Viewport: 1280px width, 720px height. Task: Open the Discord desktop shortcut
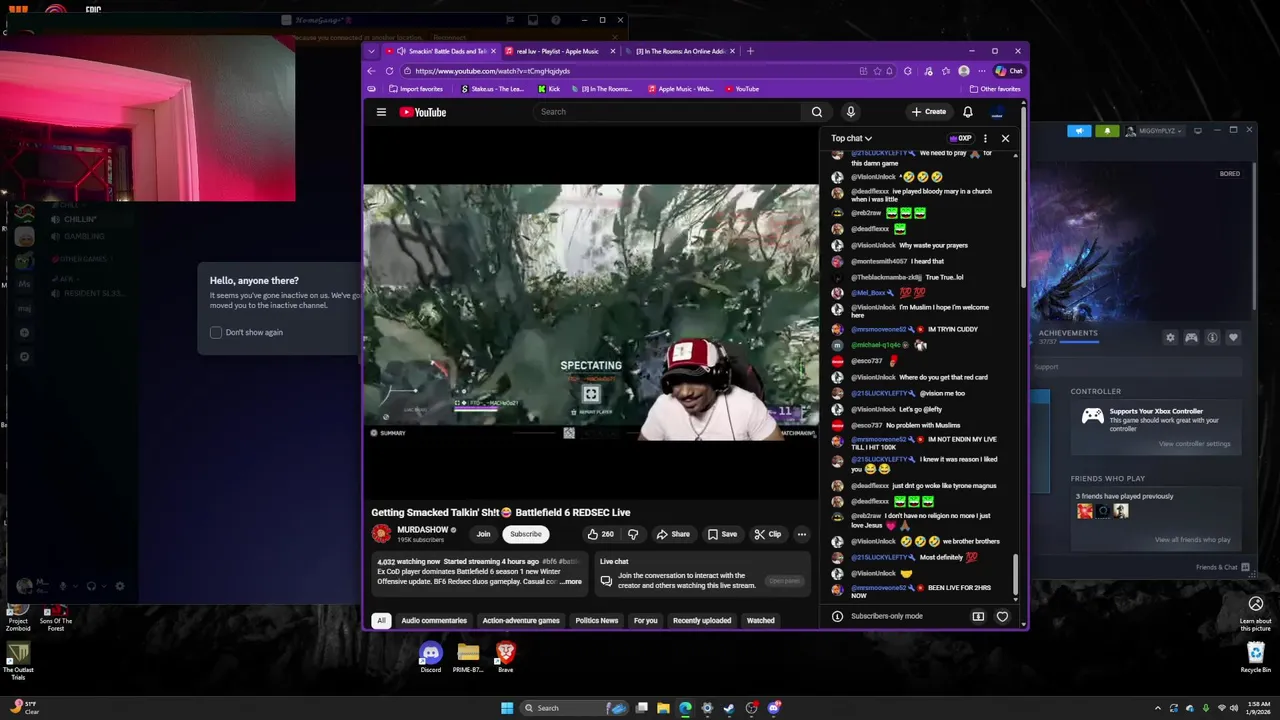(x=431, y=657)
